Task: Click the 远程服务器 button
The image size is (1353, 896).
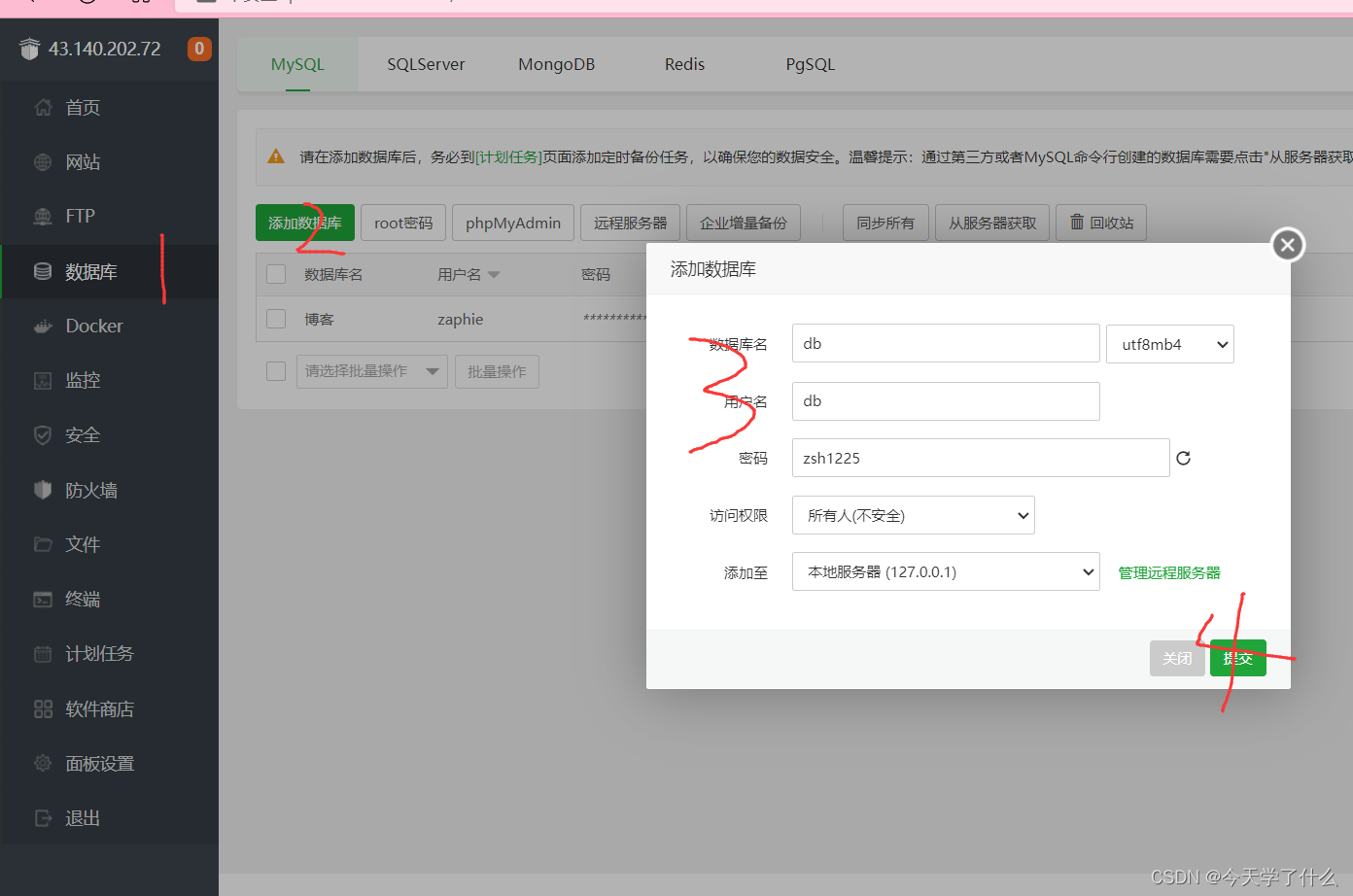Action: click(x=631, y=223)
